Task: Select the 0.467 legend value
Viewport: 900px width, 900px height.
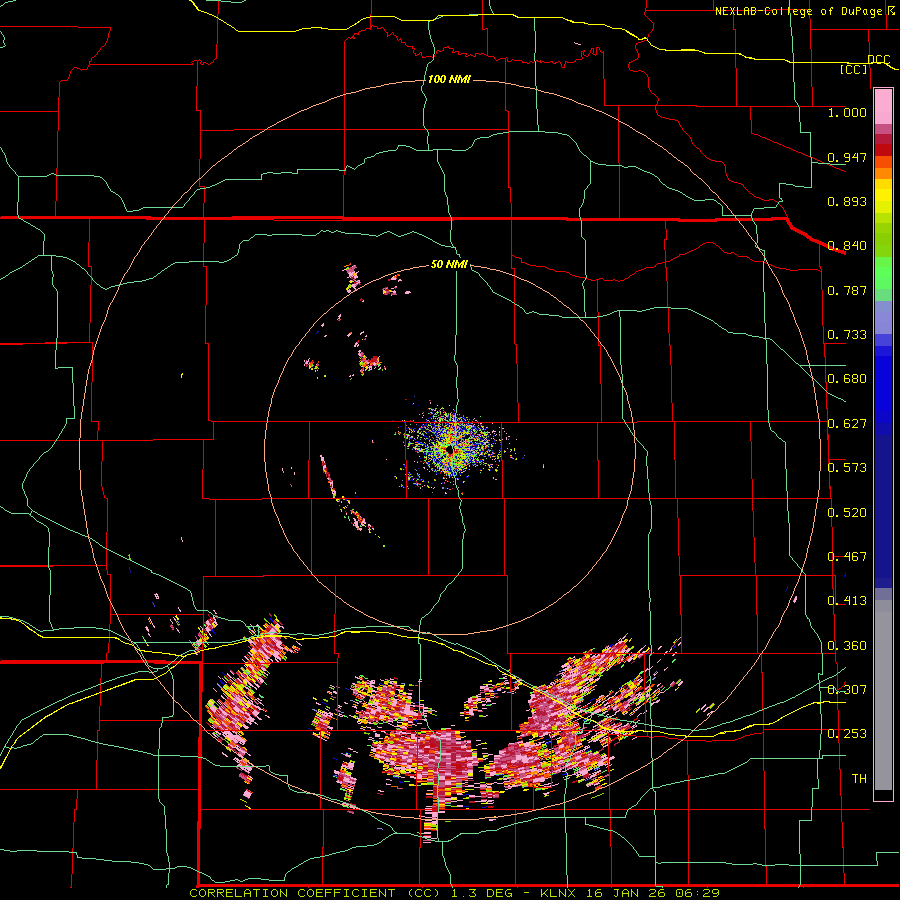Action: [x=847, y=557]
